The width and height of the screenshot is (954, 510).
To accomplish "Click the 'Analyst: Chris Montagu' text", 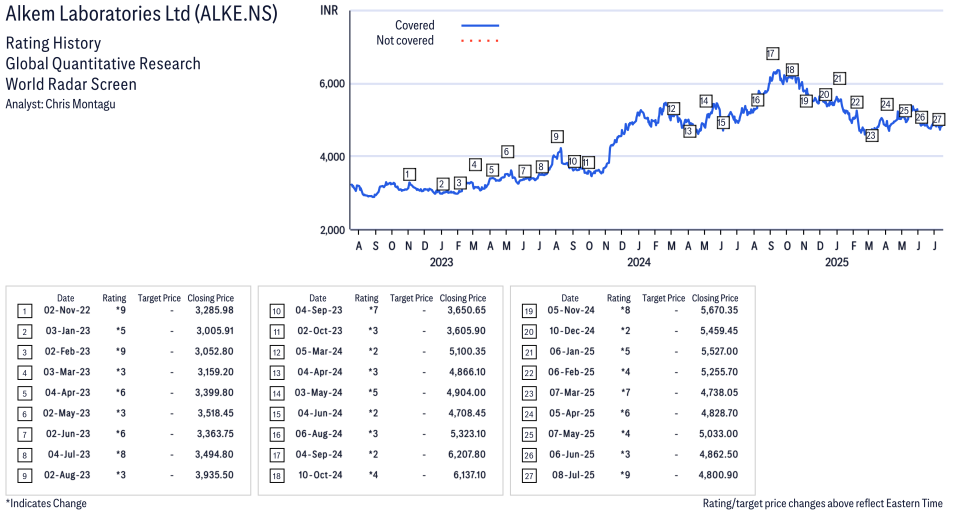I will 60,104.
